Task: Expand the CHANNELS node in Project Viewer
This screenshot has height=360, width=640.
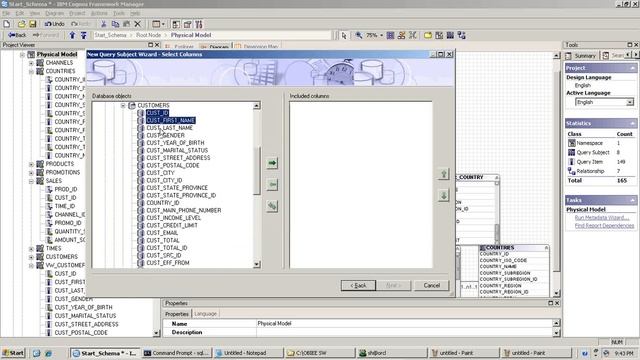Action: pos(31,63)
